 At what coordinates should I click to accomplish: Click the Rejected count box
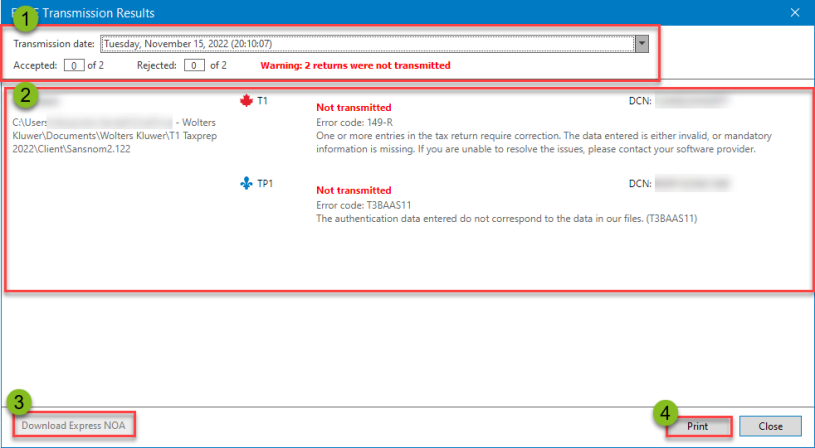tap(196, 65)
